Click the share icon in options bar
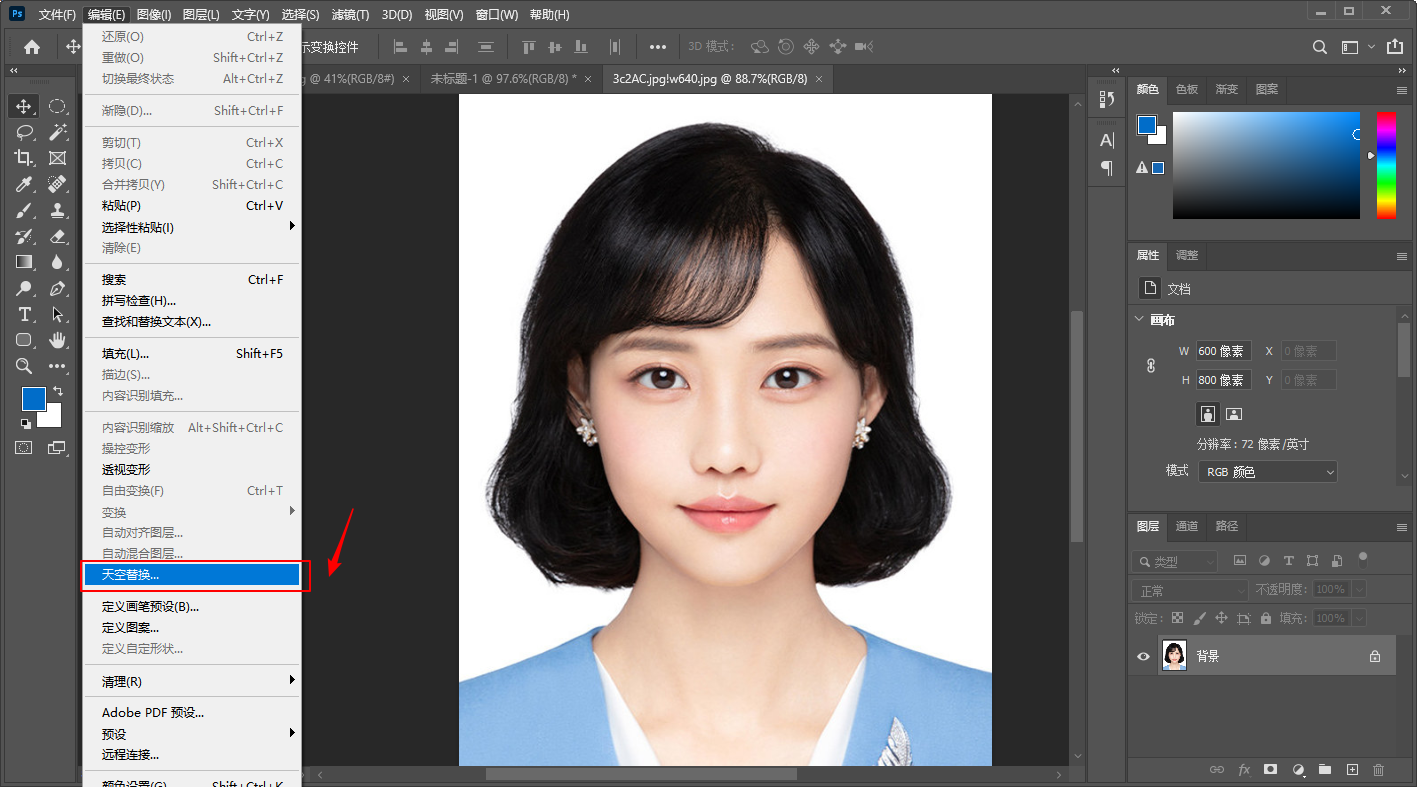This screenshot has height=787, width=1417. 1395,47
